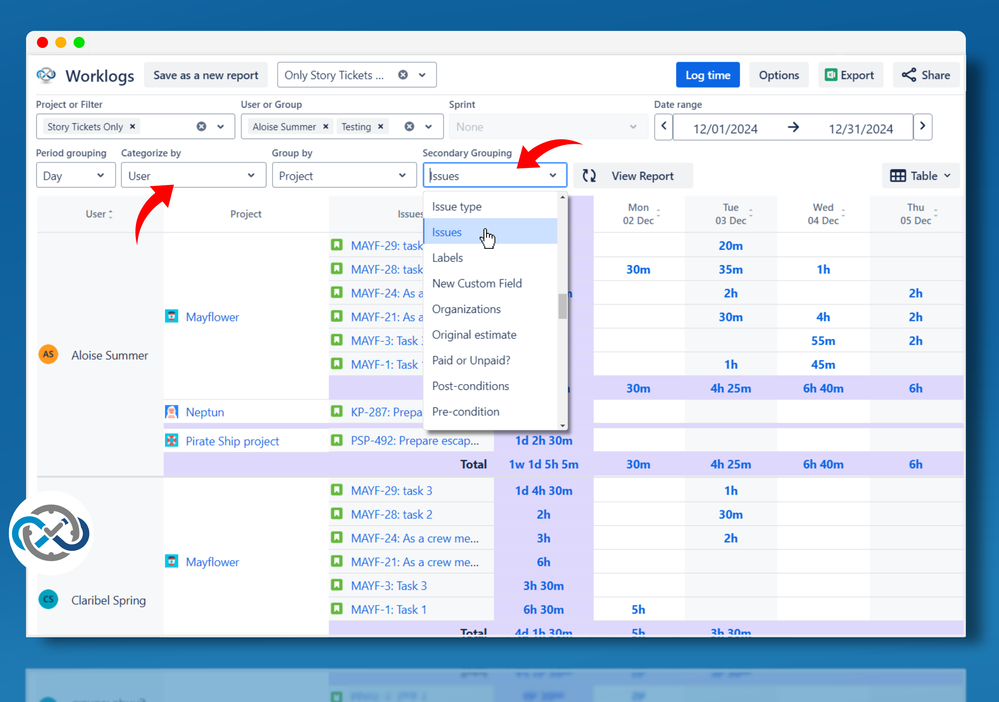Click the Pirate Ship project icon
Screen dimensions: 999x702
pos(171,440)
